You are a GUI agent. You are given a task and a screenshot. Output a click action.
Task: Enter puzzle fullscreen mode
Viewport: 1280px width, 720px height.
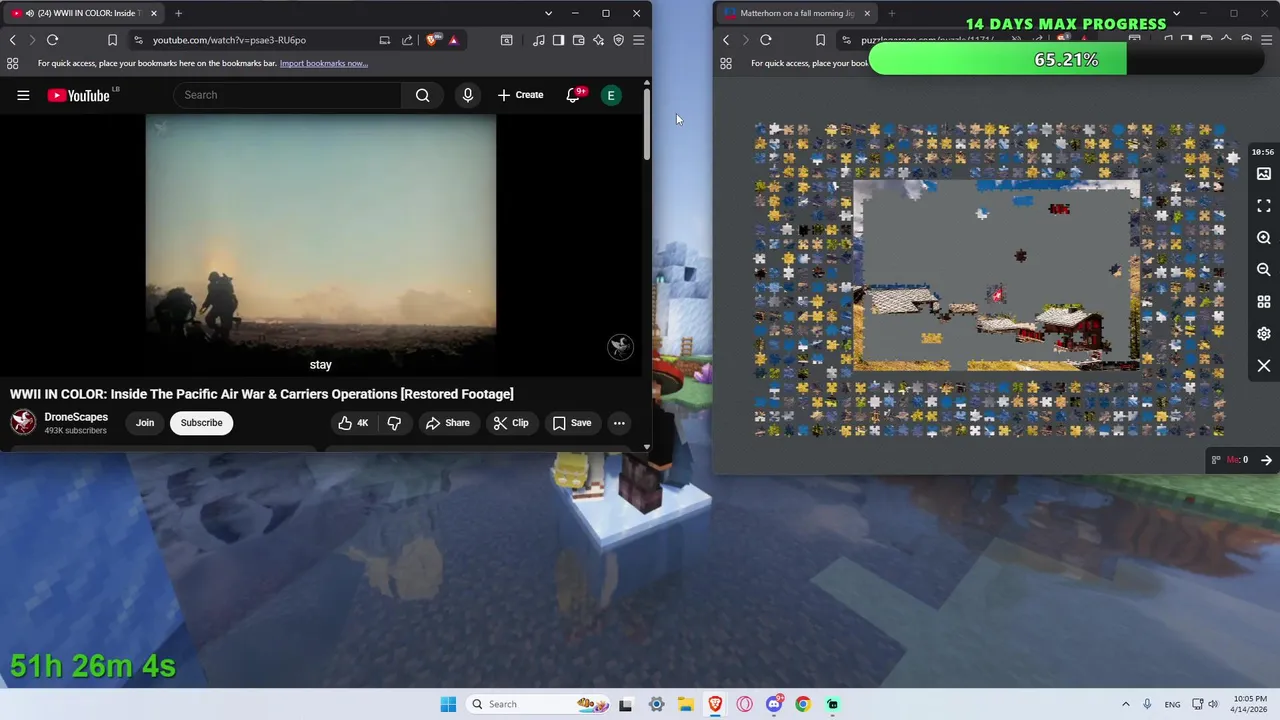1264,206
